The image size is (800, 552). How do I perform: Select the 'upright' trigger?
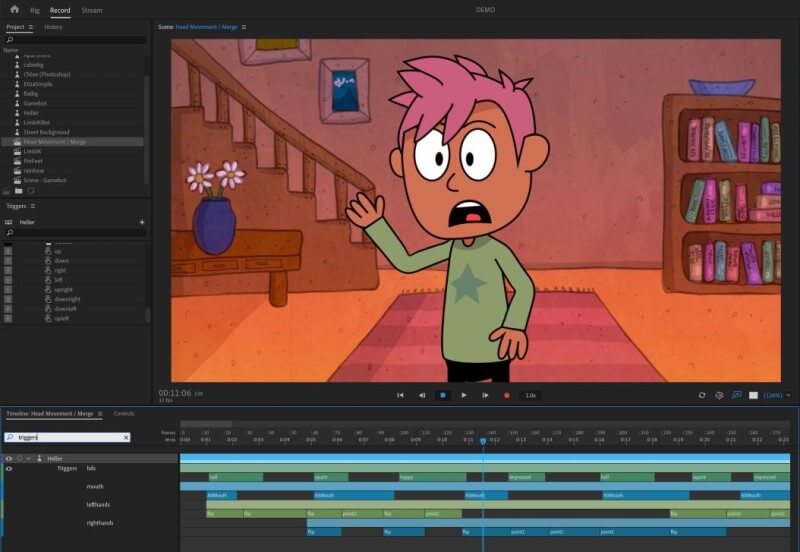coord(63,290)
